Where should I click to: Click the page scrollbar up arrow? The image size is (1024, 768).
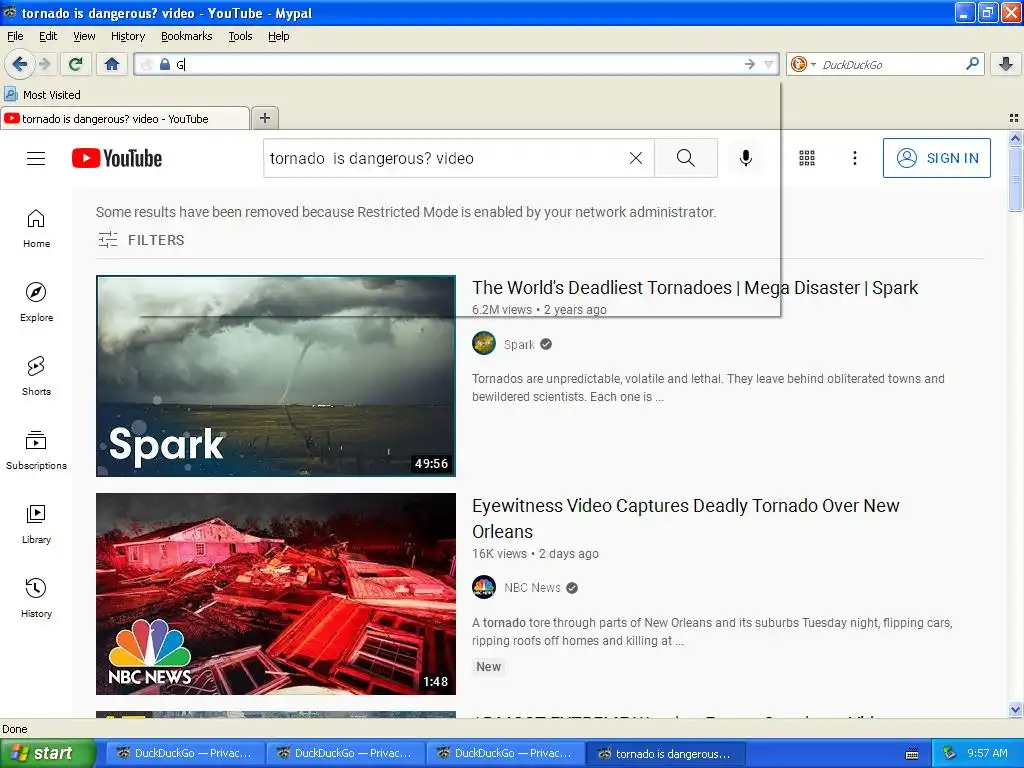[x=1015, y=138]
